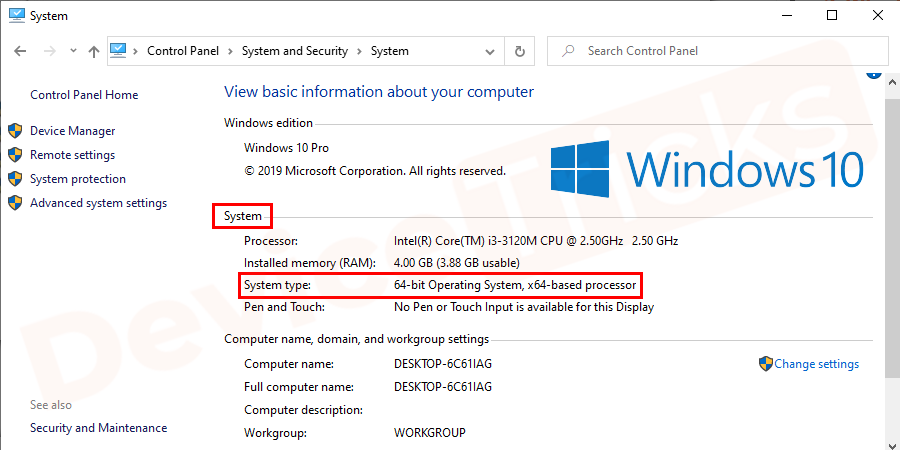The image size is (900, 450).
Task: Select System and Security breadcrumb
Action: click(295, 51)
